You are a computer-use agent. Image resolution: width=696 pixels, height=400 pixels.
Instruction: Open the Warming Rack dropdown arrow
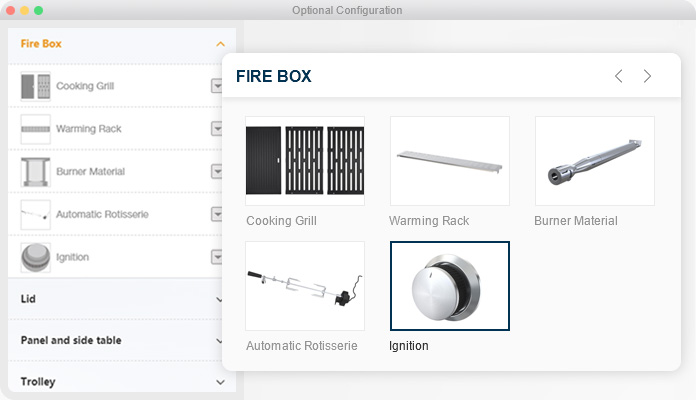tap(216, 129)
